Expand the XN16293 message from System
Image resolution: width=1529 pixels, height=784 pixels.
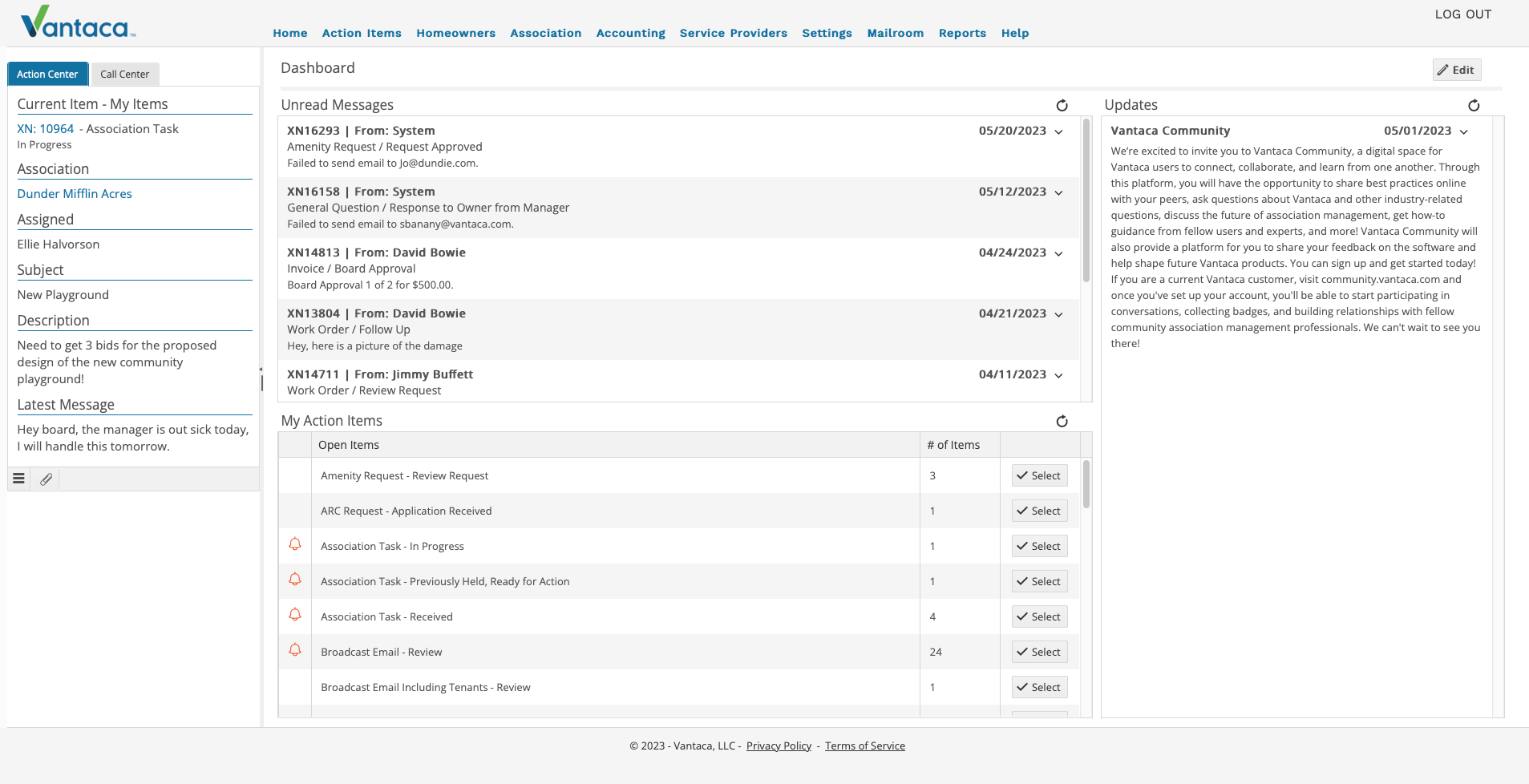pyautogui.click(x=1058, y=131)
